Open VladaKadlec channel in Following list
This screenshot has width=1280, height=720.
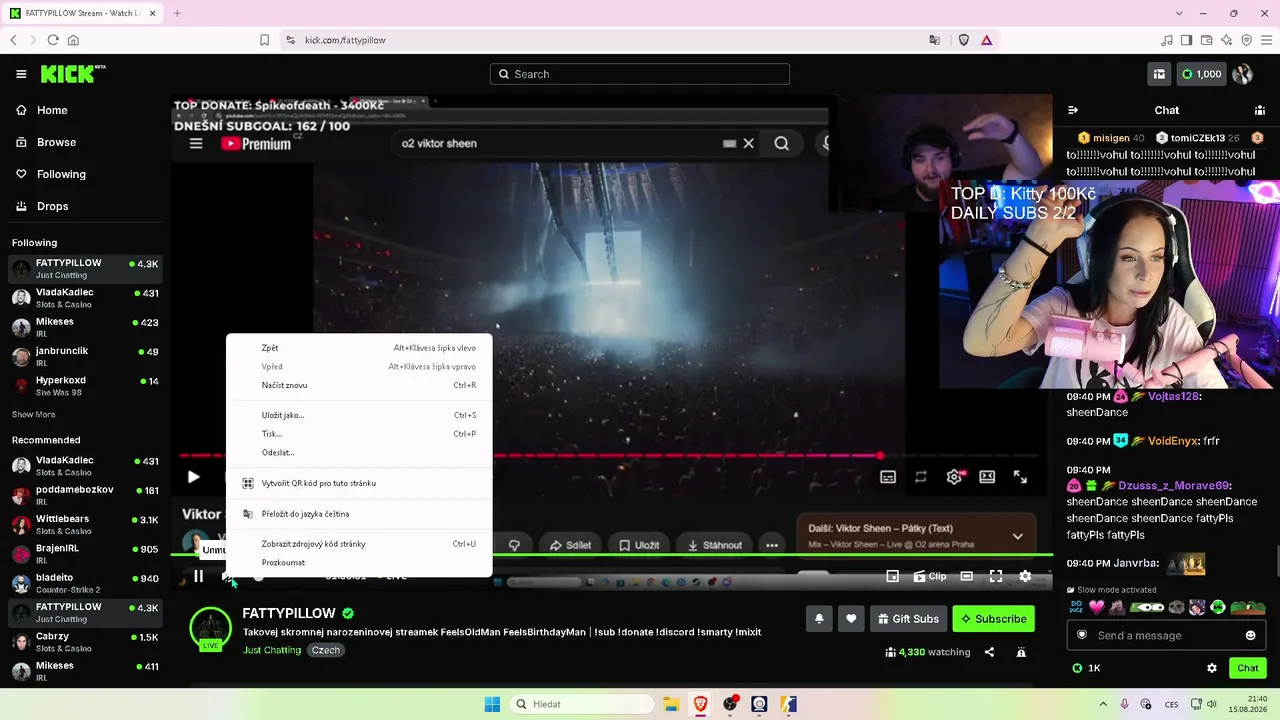[84, 298]
